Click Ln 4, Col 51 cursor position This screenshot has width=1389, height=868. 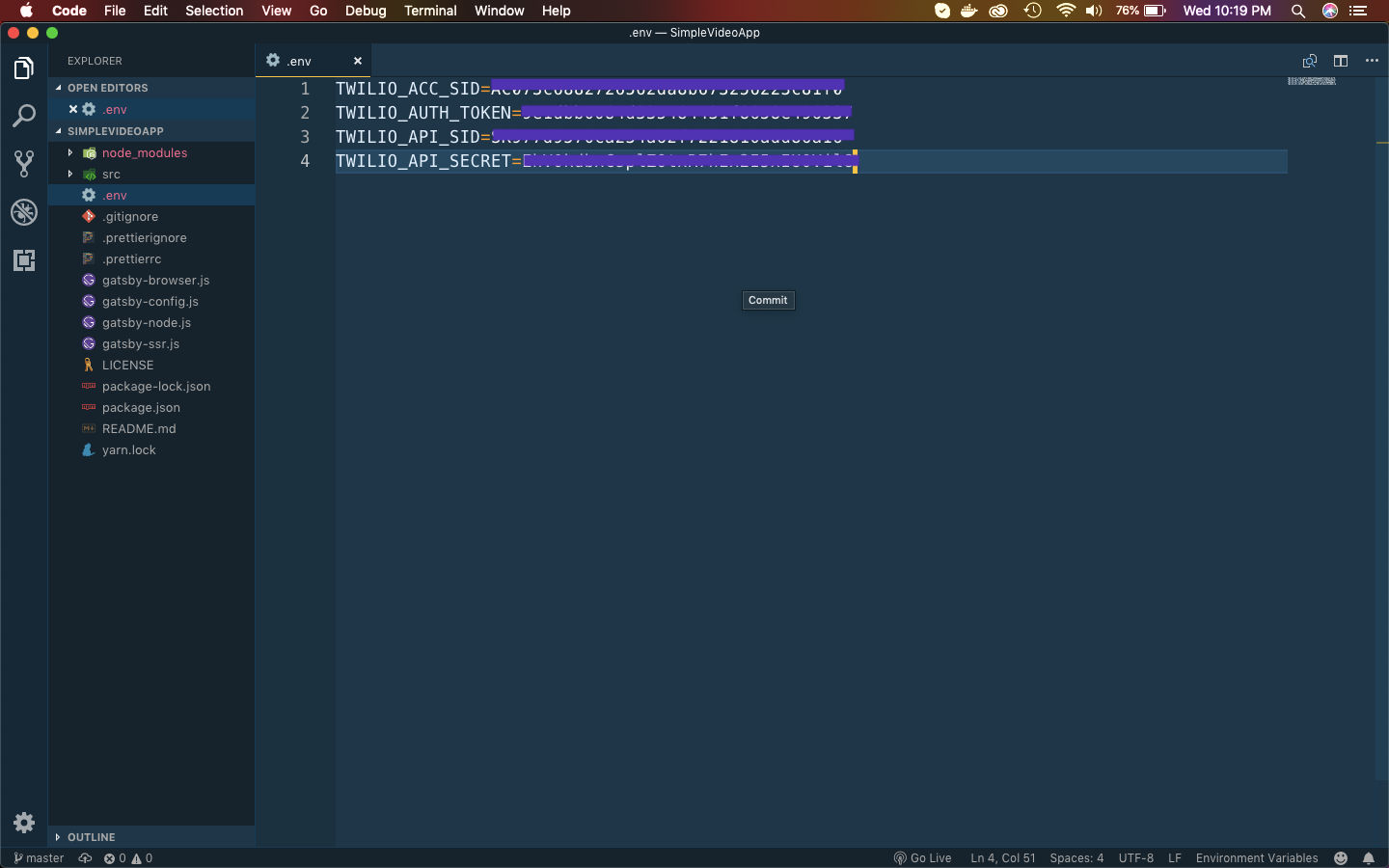click(1002, 858)
